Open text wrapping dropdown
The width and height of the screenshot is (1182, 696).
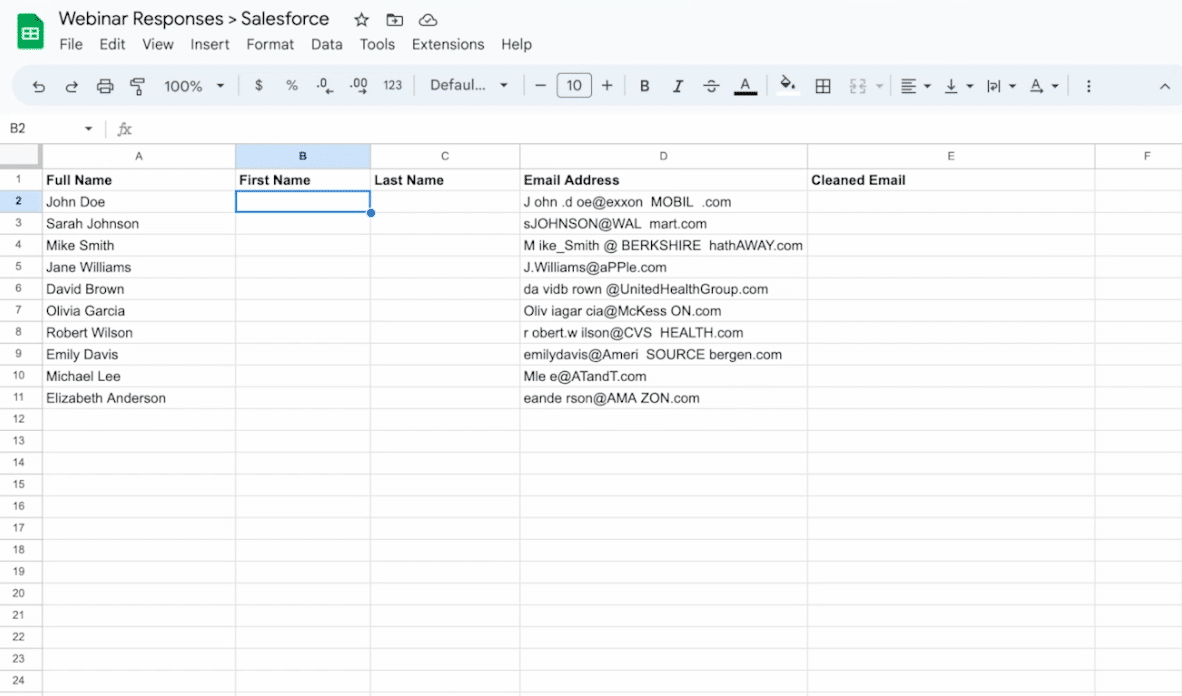(x=1001, y=86)
